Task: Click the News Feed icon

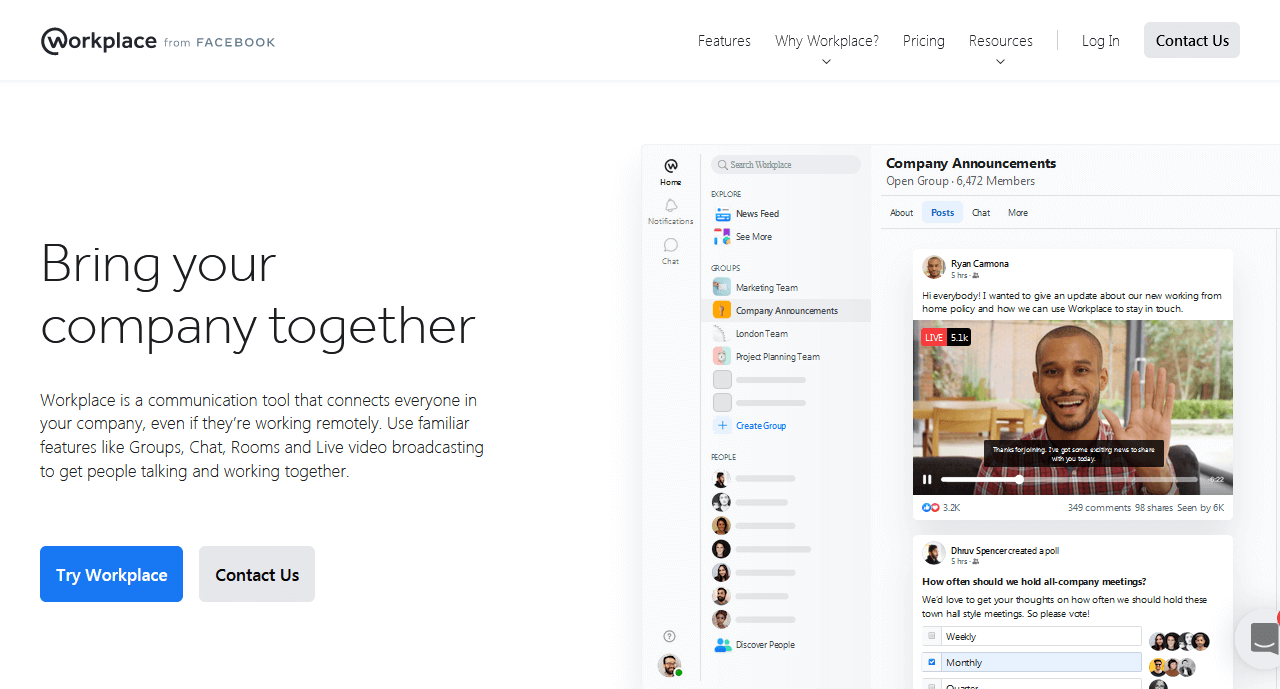Action: (x=722, y=214)
